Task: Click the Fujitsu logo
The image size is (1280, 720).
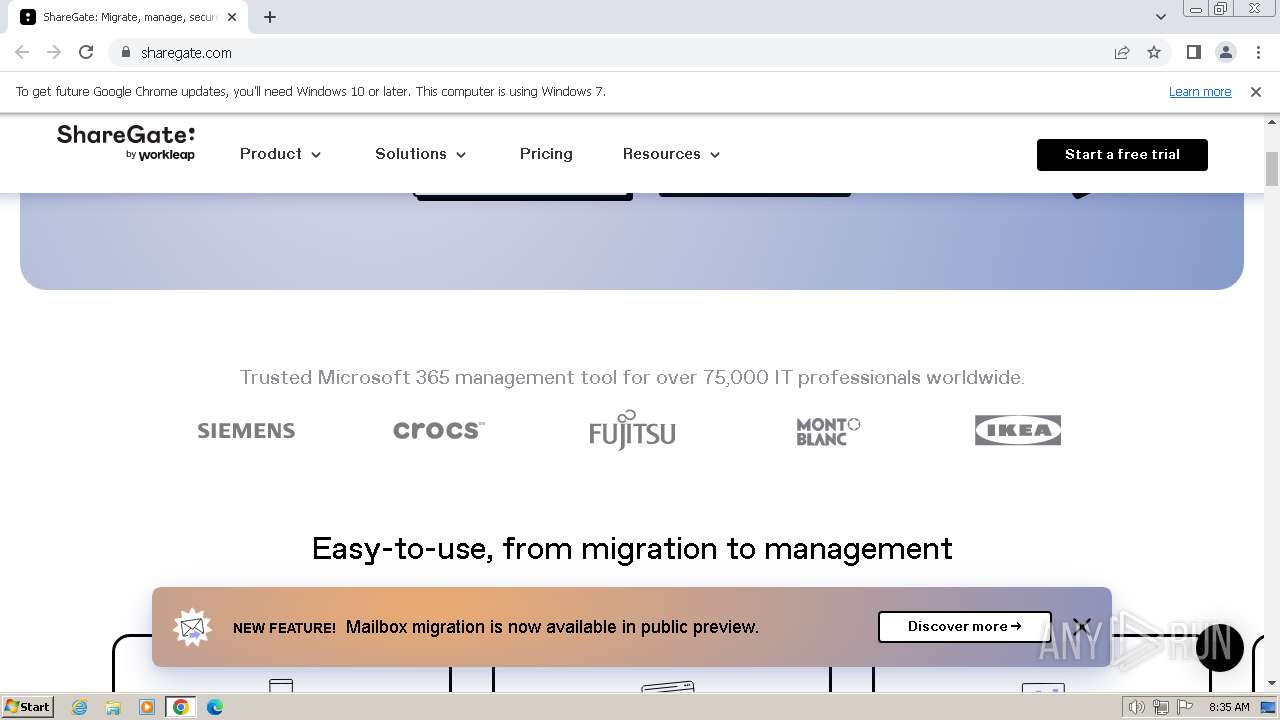Action: point(632,430)
